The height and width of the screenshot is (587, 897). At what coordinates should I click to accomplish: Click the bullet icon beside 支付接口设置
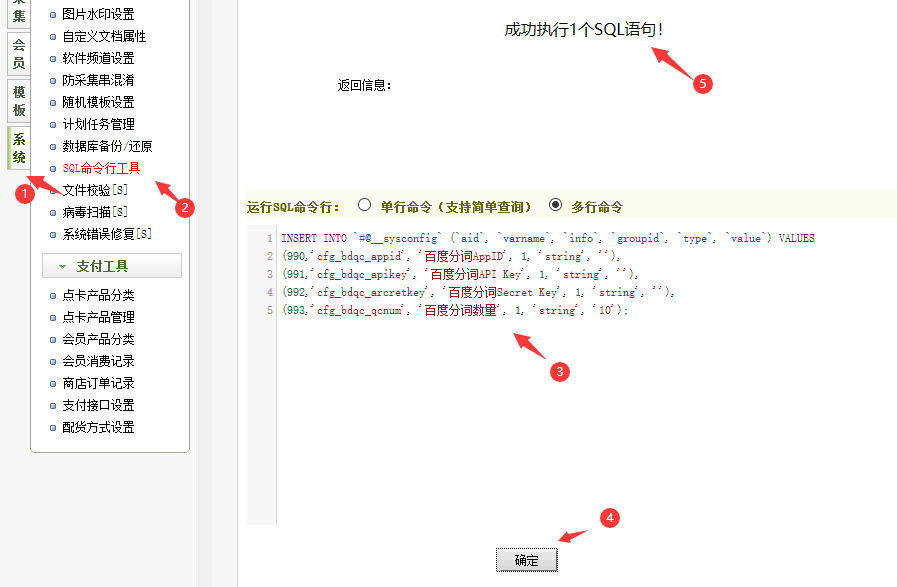point(54,406)
